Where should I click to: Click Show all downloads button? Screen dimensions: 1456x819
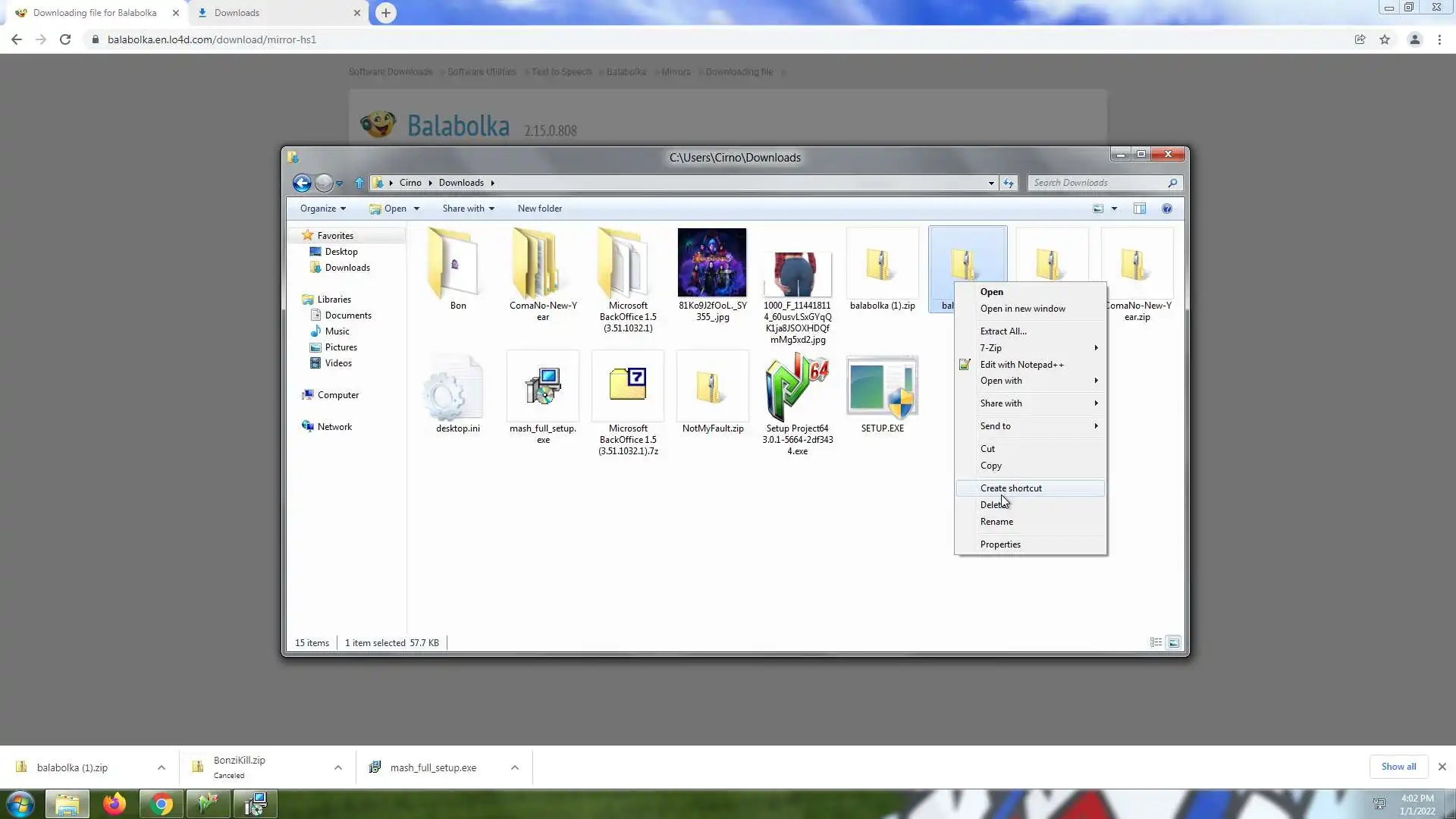point(1398,767)
